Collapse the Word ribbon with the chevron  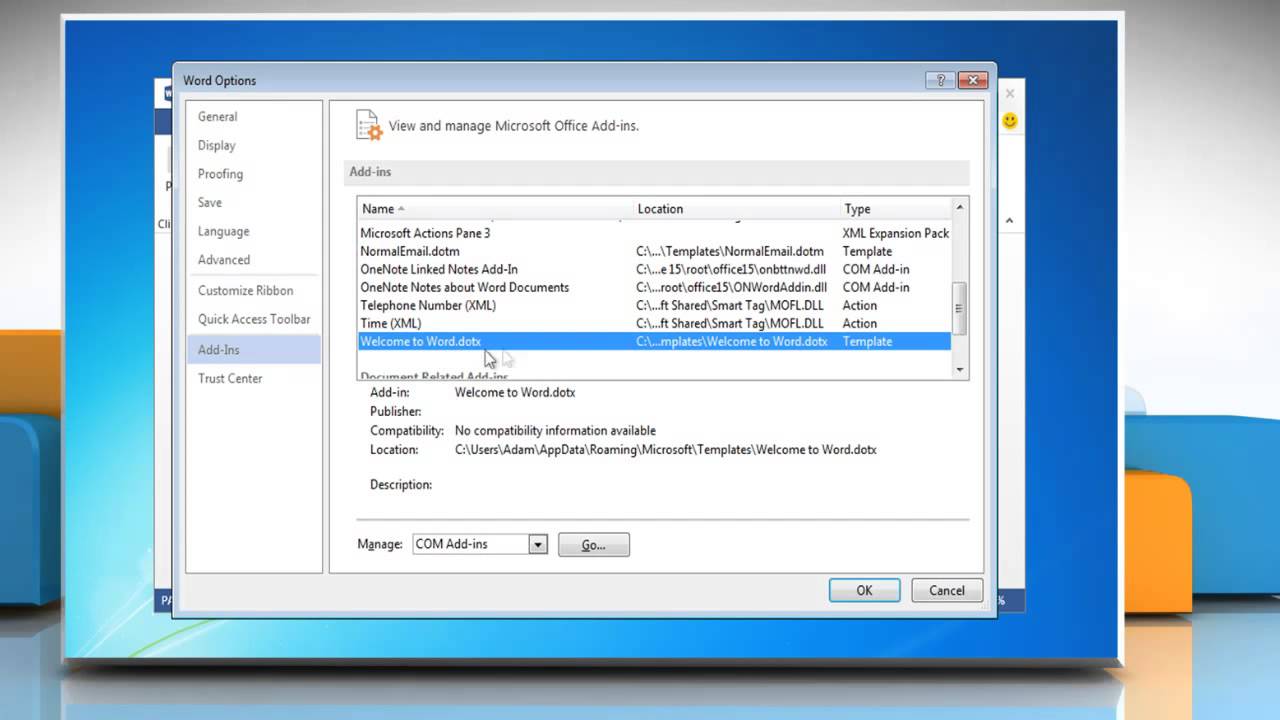coord(1009,221)
